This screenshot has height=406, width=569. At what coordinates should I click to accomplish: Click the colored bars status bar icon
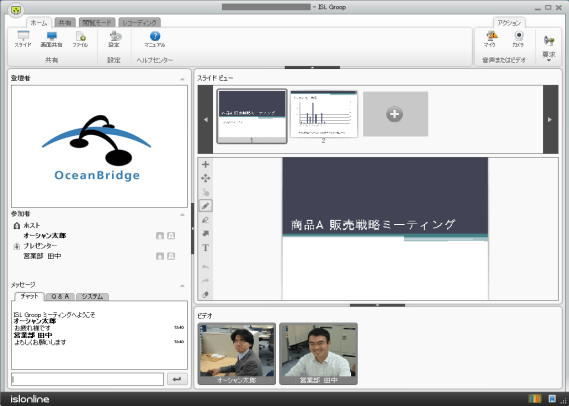[535, 399]
